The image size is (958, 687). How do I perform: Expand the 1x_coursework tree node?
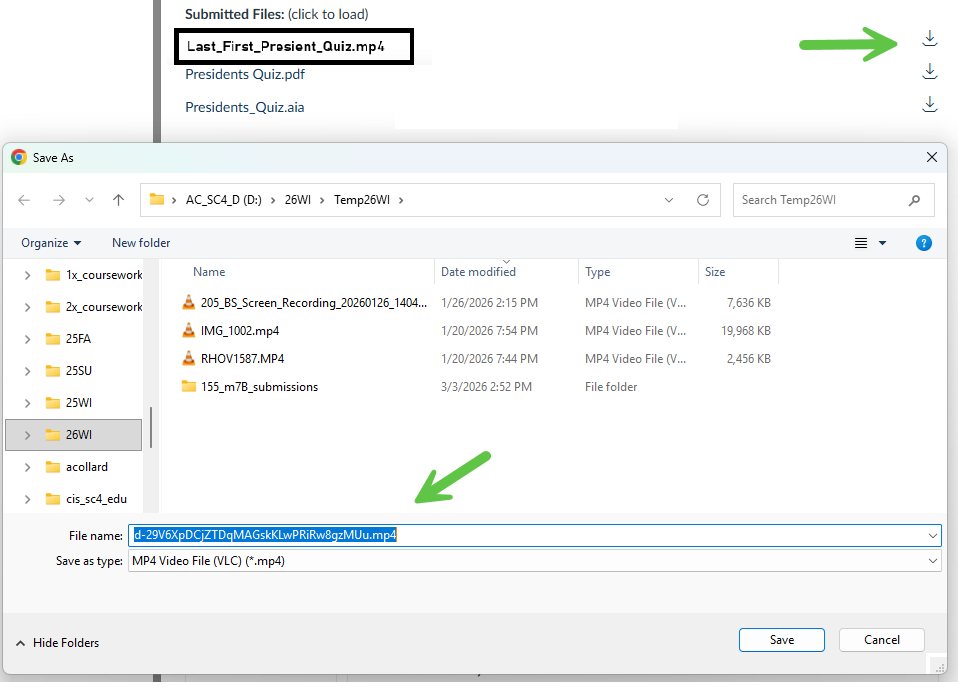click(27, 276)
